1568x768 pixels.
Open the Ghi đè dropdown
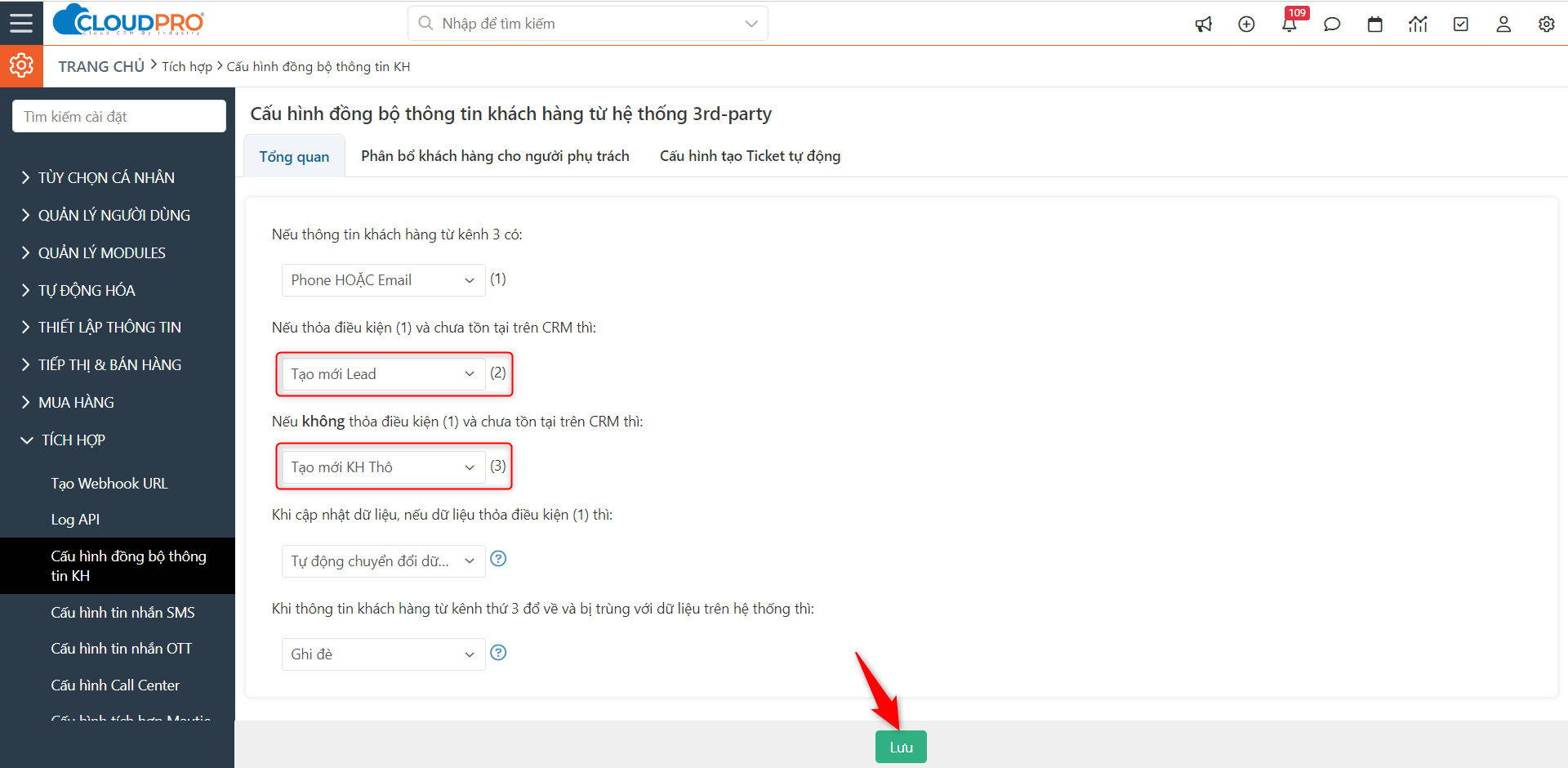pyautogui.click(x=383, y=654)
